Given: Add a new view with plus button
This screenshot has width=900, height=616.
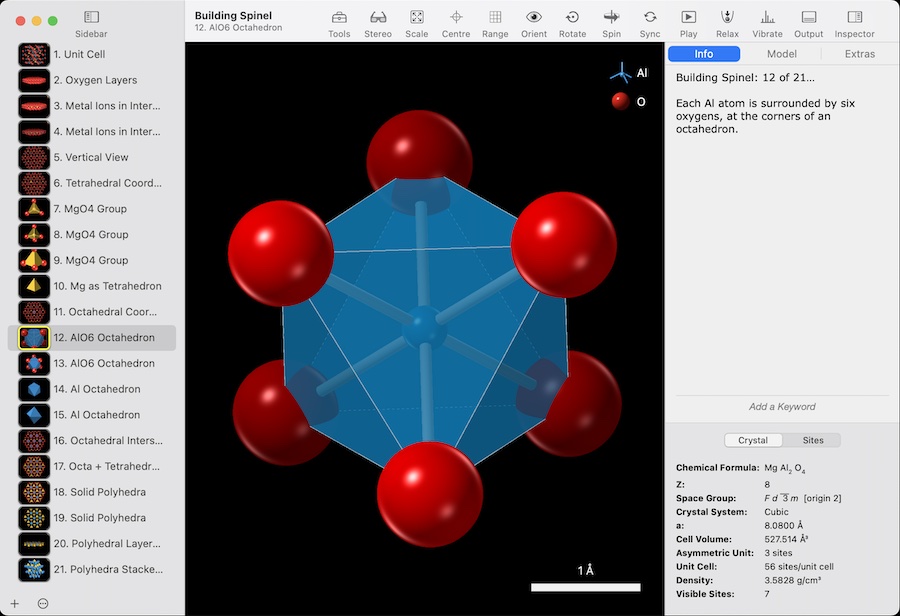Looking at the screenshot, I should pyautogui.click(x=14, y=603).
